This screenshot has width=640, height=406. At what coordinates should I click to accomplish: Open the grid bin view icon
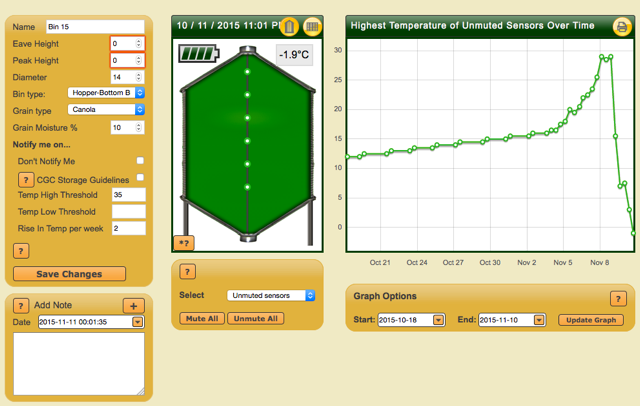[x=312, y=27]
